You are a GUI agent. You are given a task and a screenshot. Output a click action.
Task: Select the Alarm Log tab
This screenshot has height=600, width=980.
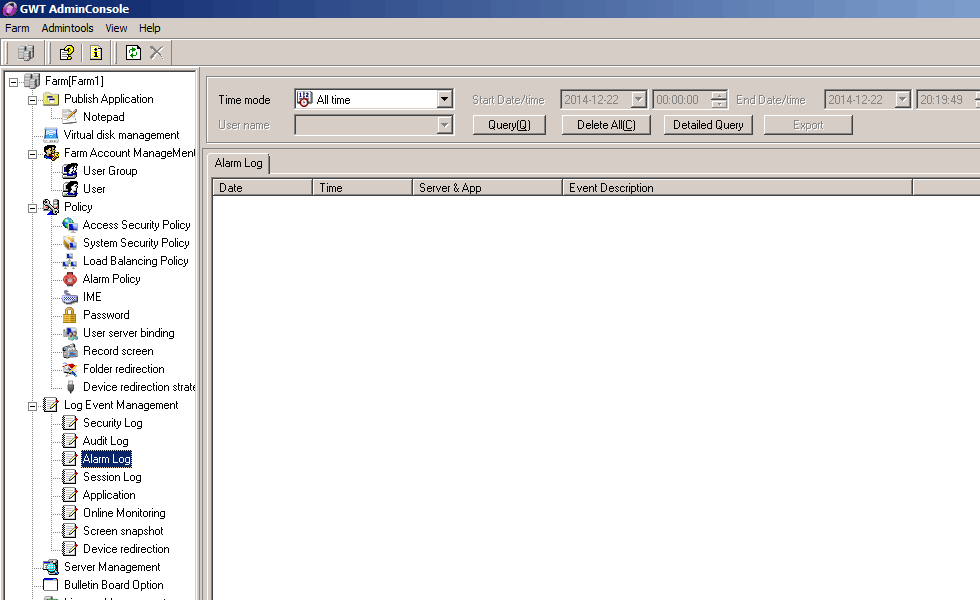pos(238,162)
